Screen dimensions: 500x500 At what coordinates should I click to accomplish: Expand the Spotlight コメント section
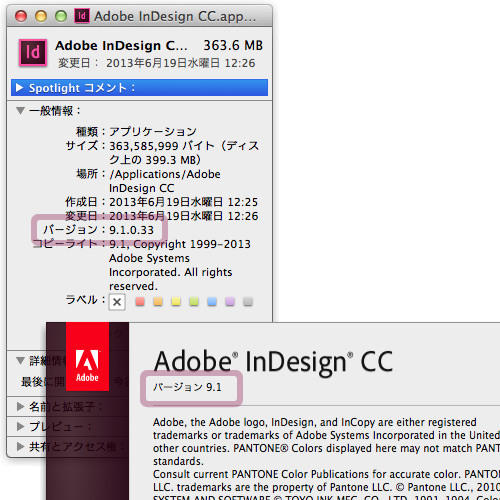coord(20,88)
